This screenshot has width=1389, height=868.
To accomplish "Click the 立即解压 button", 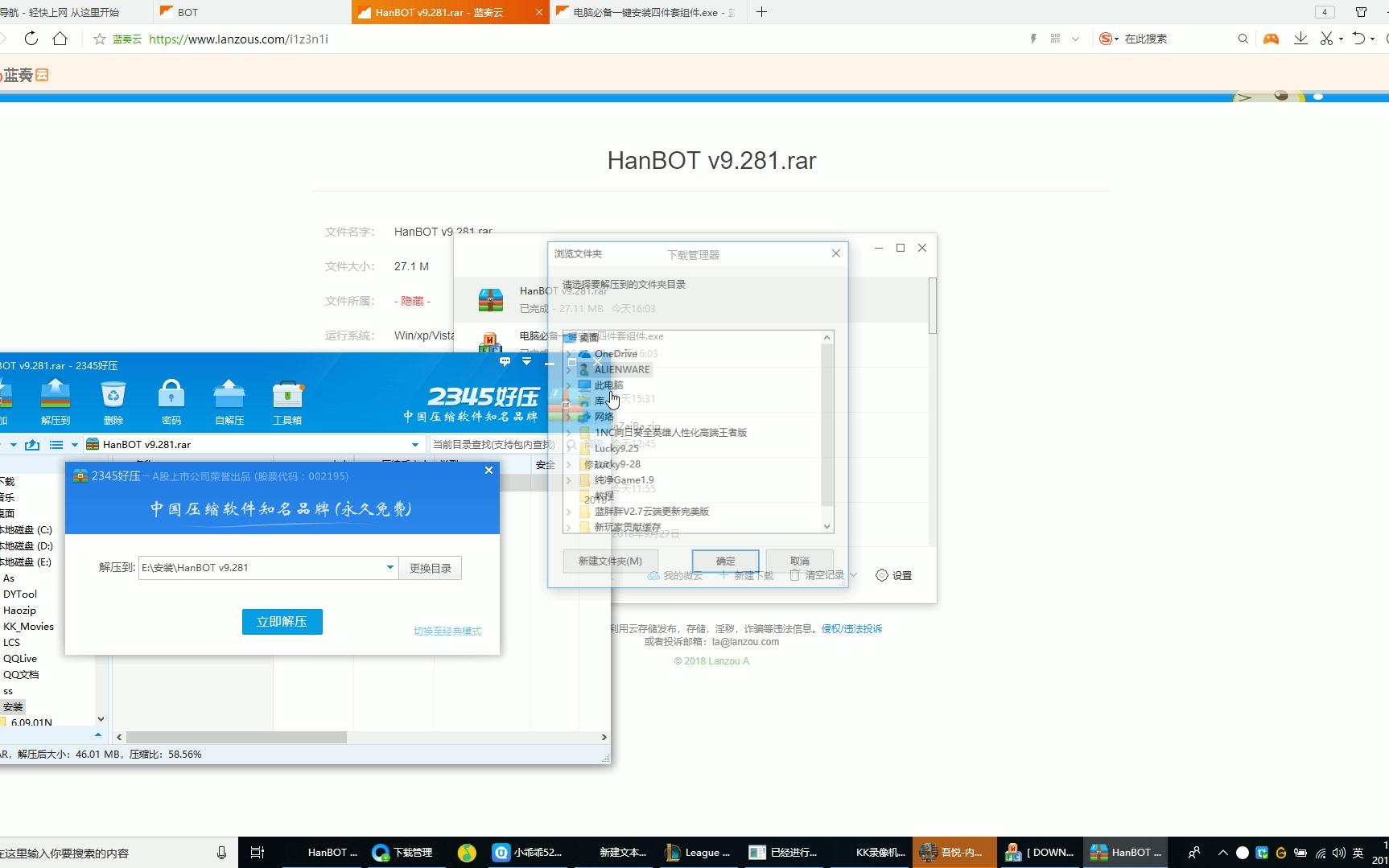I will click(282, 622).
